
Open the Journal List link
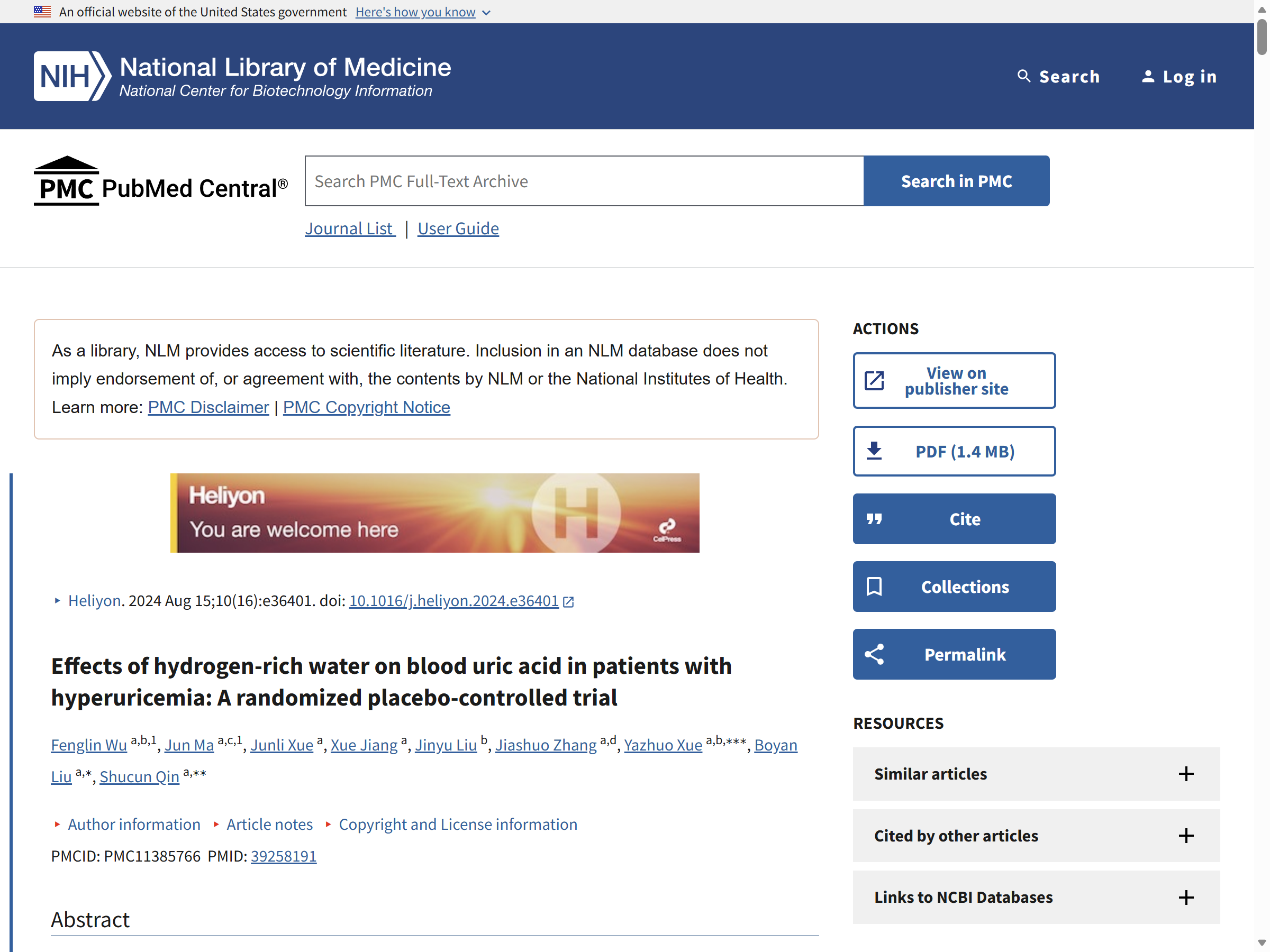coord(350,228)
